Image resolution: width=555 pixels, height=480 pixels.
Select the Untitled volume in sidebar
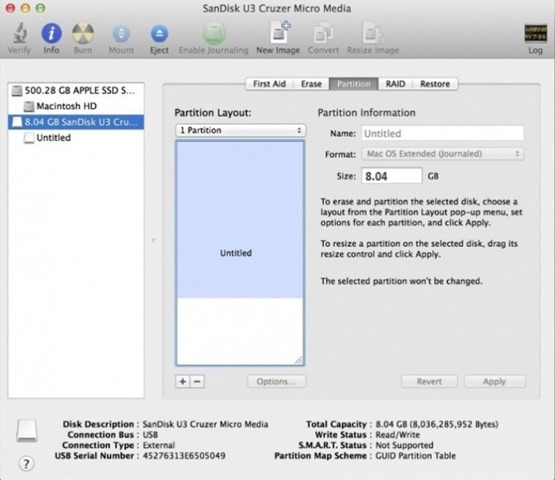point(76,138)
